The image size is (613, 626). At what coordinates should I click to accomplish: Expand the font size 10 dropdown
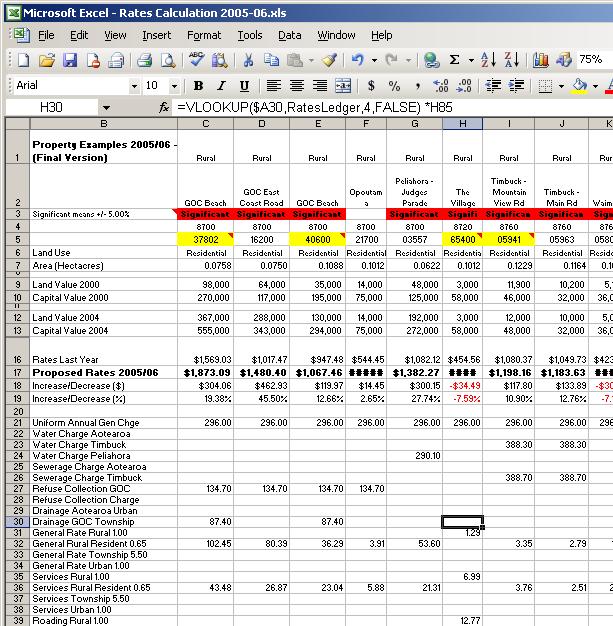[x=174, y=86]
